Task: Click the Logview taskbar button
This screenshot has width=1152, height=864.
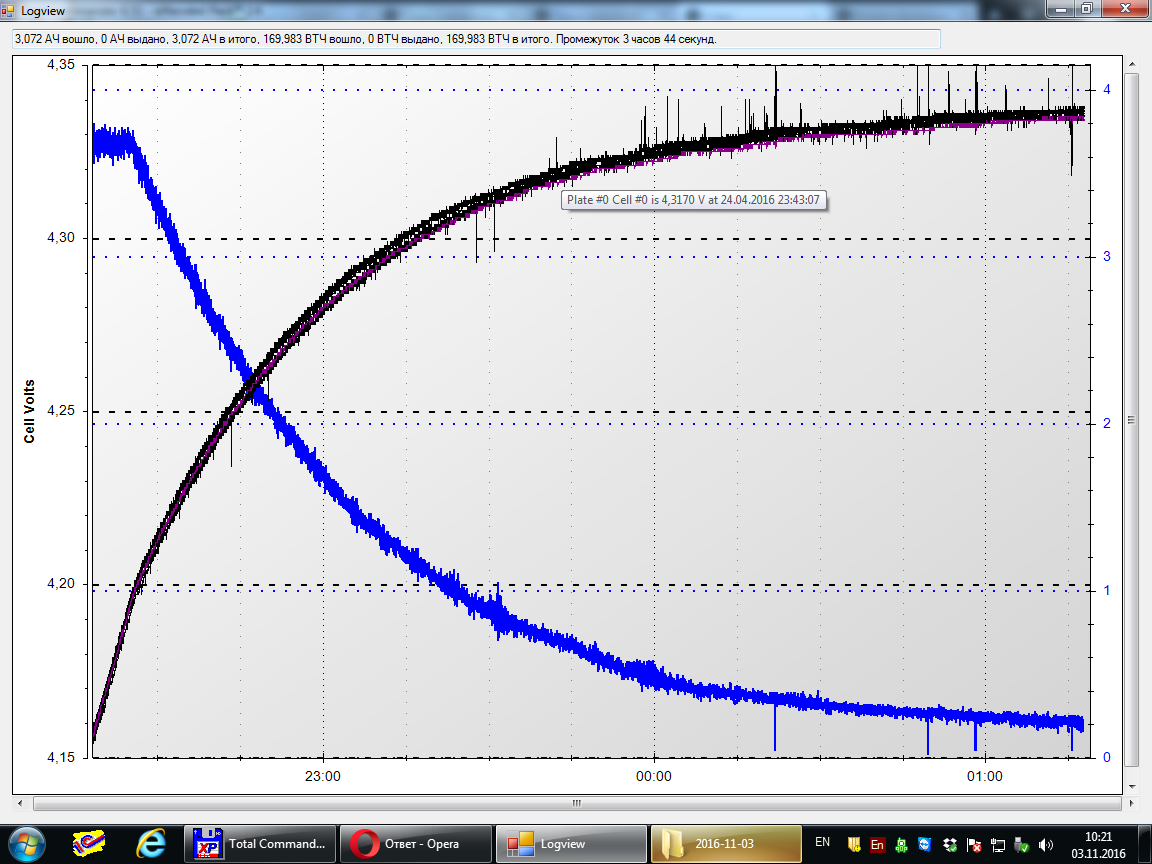Action: pyautogui.click(x=571, y=843)
